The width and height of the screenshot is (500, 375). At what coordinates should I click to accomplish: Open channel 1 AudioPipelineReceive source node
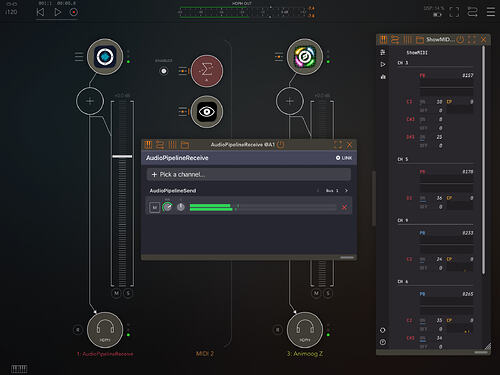pyautogui.click(x=105, y=57)
